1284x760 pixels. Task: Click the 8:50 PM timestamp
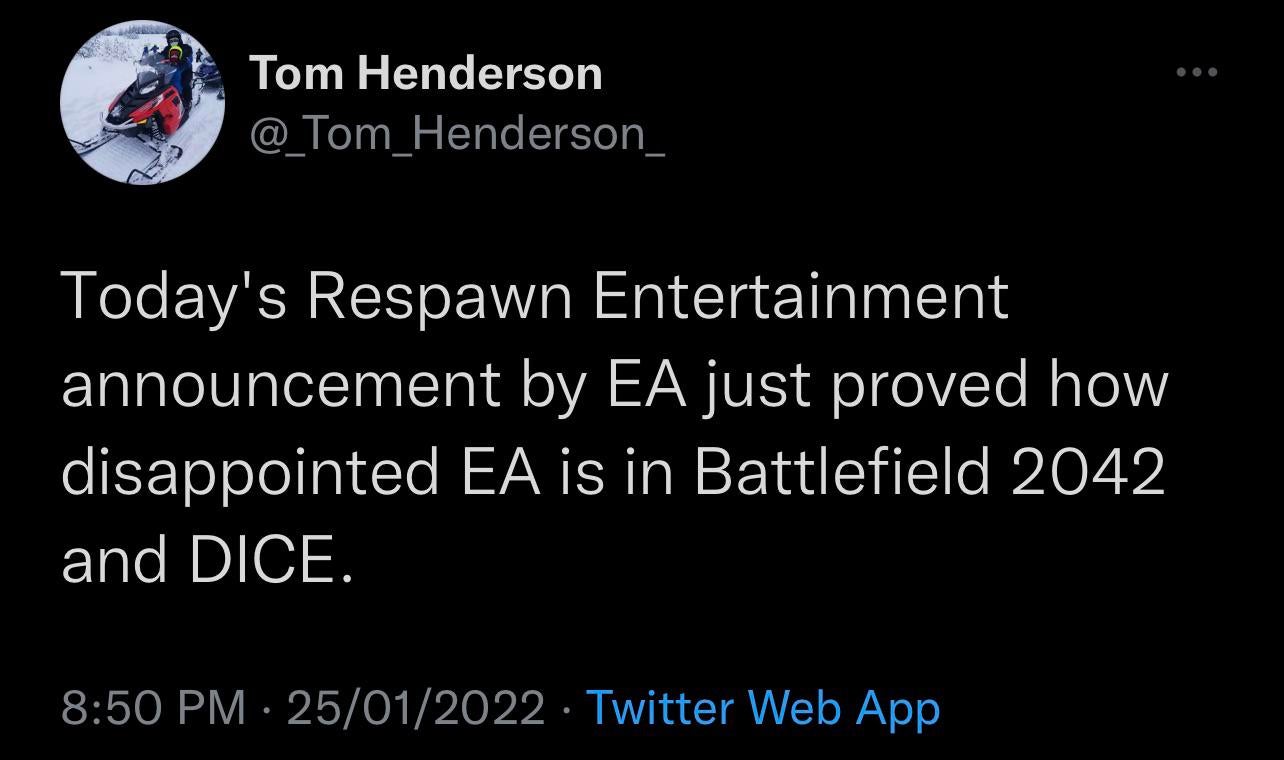(x=154, y=708)
